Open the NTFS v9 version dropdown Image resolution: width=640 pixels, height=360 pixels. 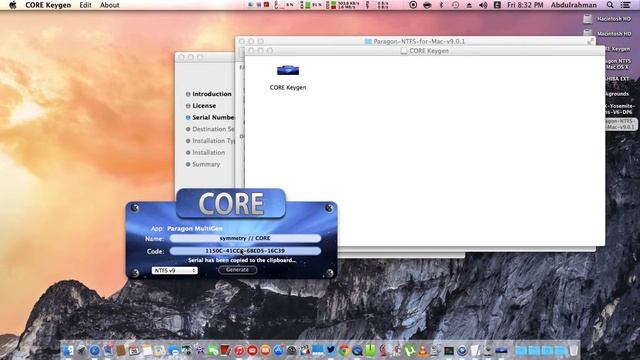174,270
